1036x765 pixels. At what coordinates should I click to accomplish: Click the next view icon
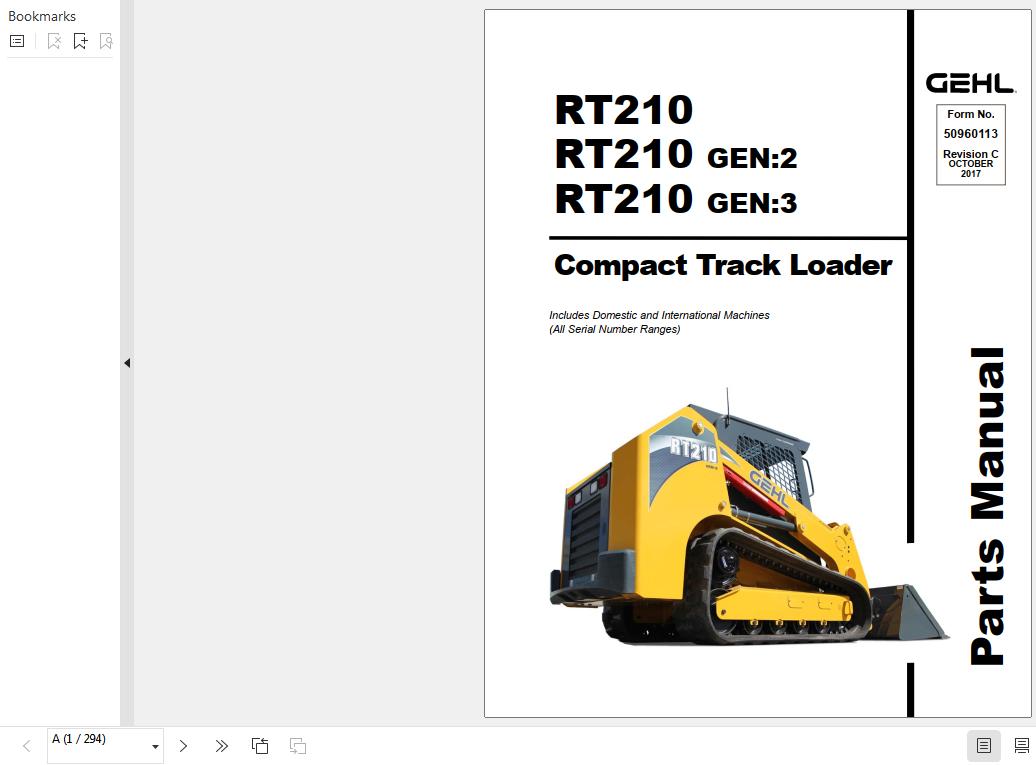pyautogui.click(x=298, y=746)
